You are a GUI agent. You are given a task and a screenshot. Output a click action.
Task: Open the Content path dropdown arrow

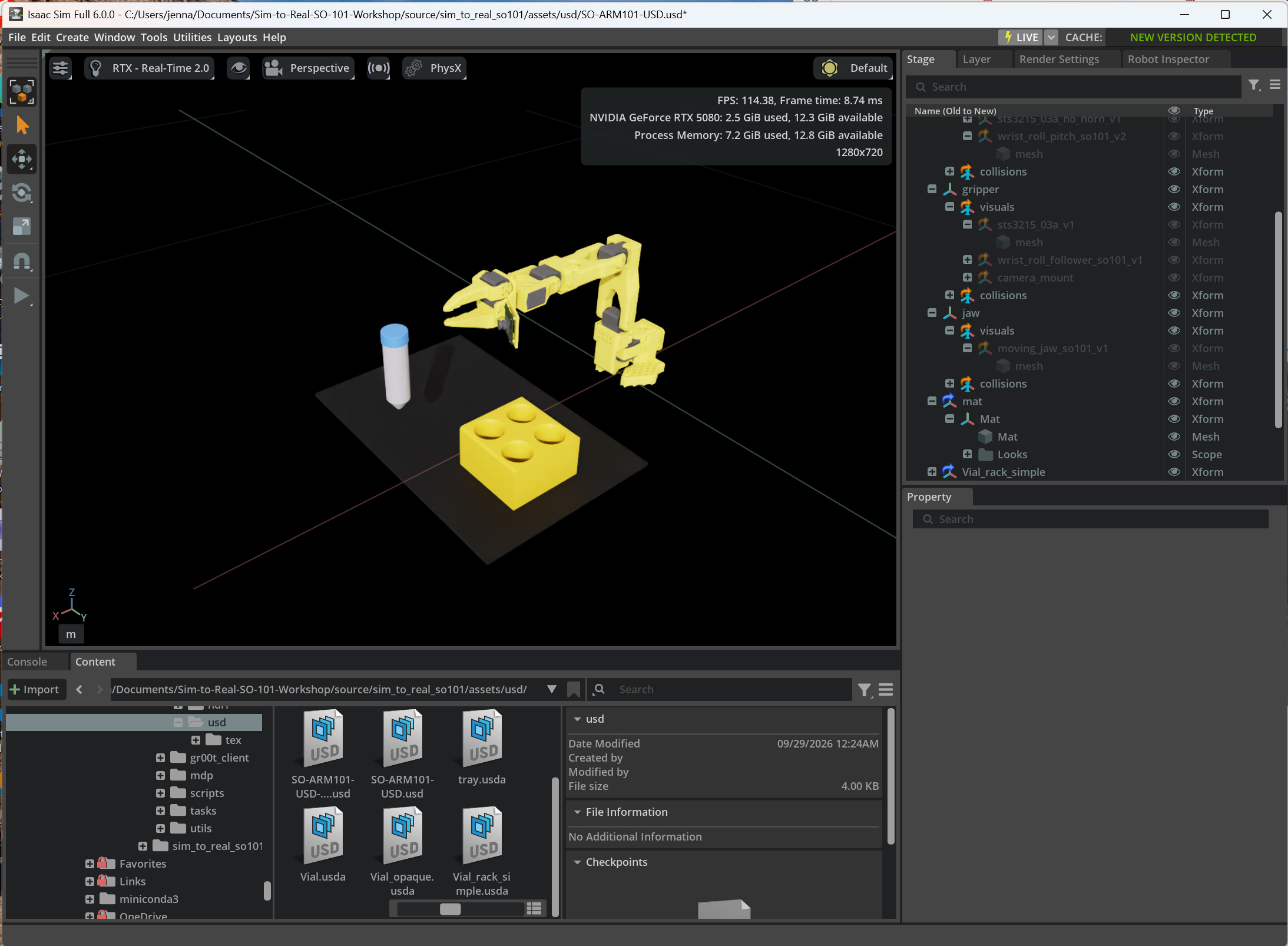click(x=551, y=689)
